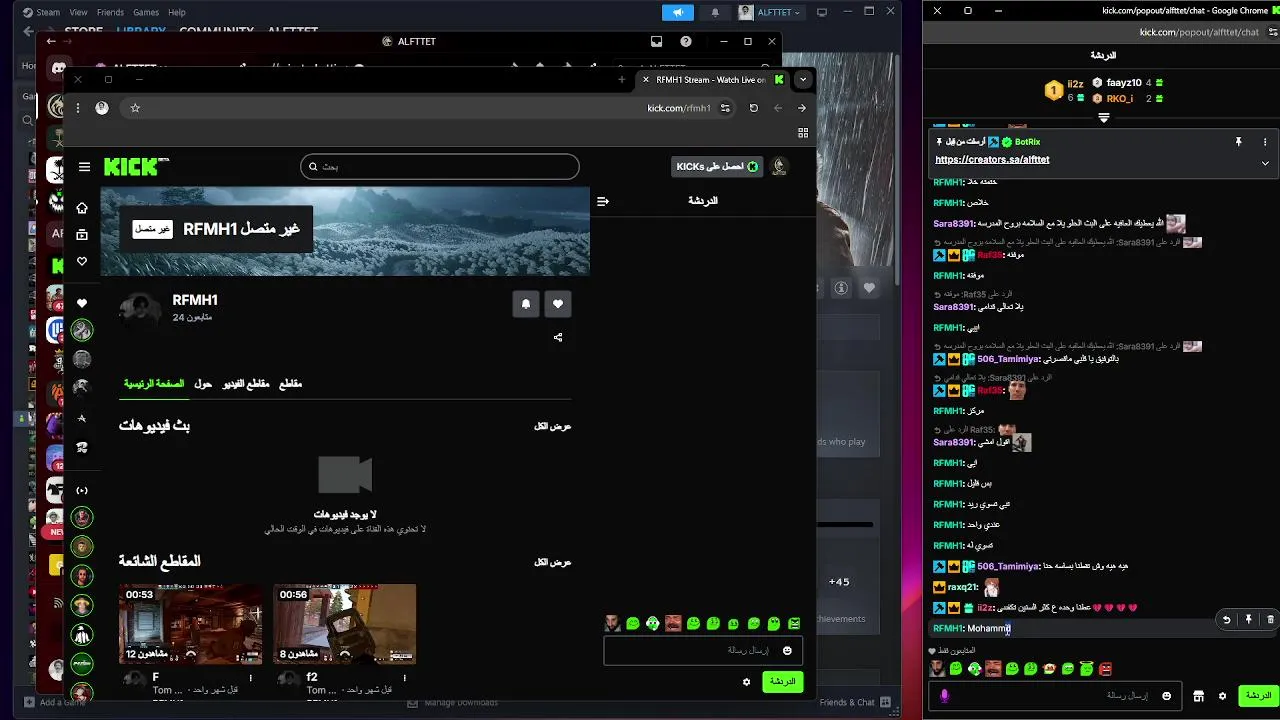Open Chrome three-dot menu in Kick window
Screen dimensions: 1280x720
(x=78, y=108)
